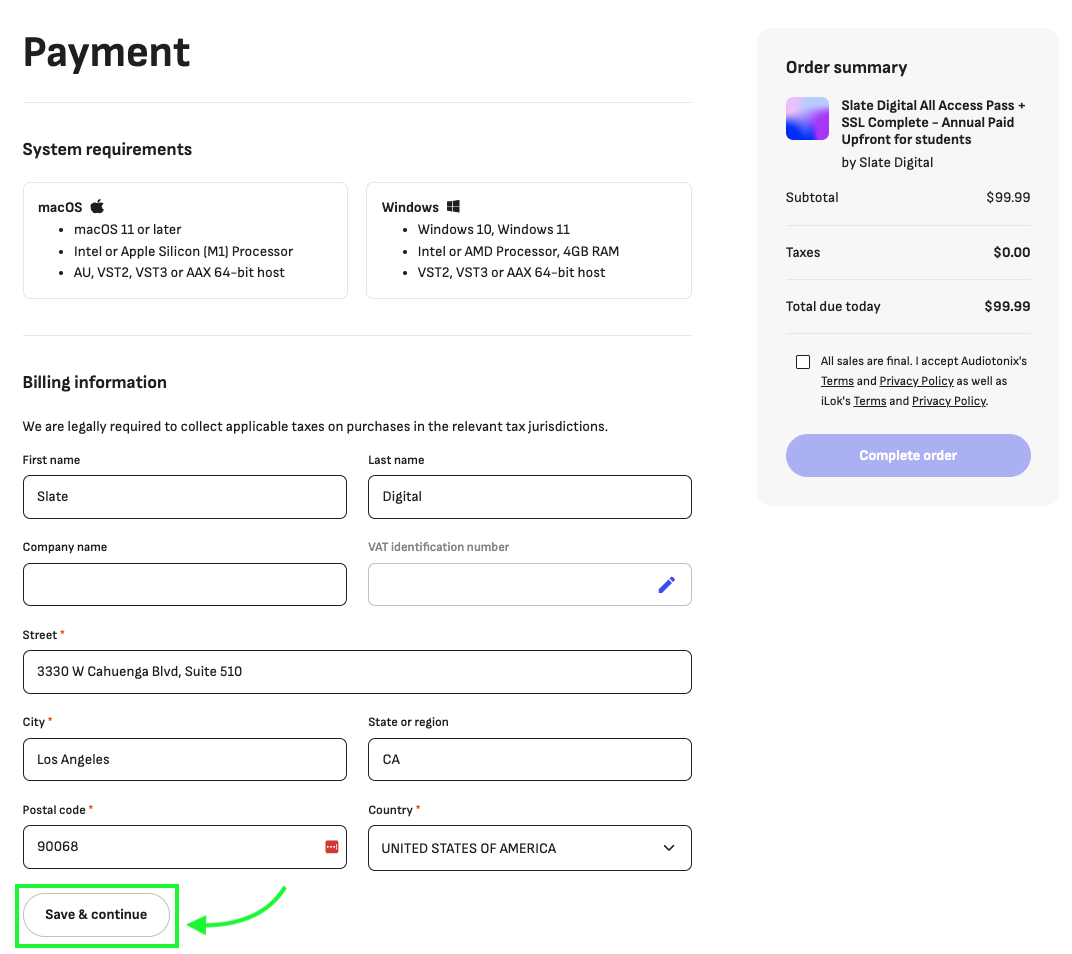Click the pencil edit icon in VAT field
Viewport: 1072px width, 954px height.
click(x=667, y=585)
